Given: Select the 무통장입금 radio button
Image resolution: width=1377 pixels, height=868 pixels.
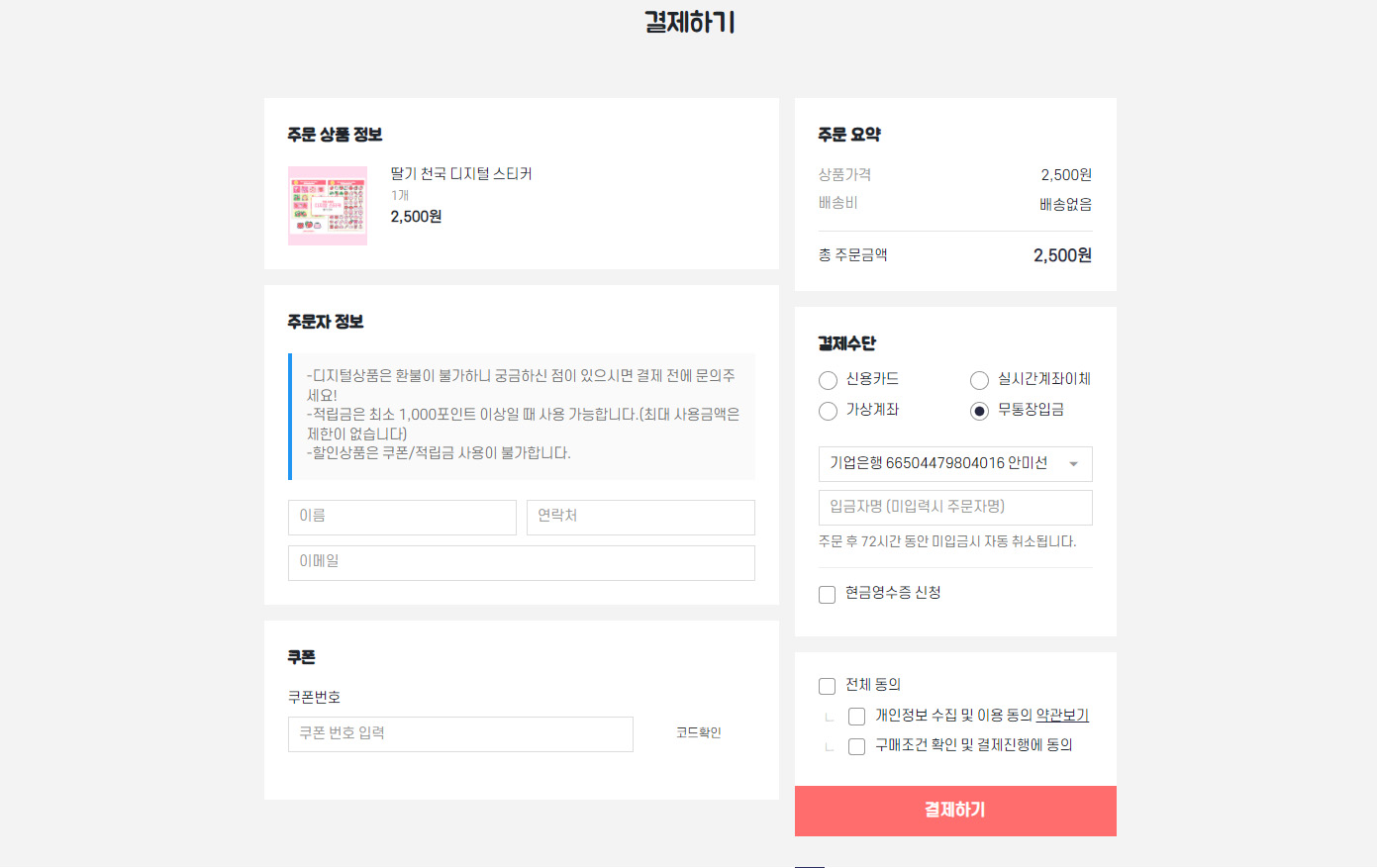Looking at the screenshot, I should (x=980, y=411).
